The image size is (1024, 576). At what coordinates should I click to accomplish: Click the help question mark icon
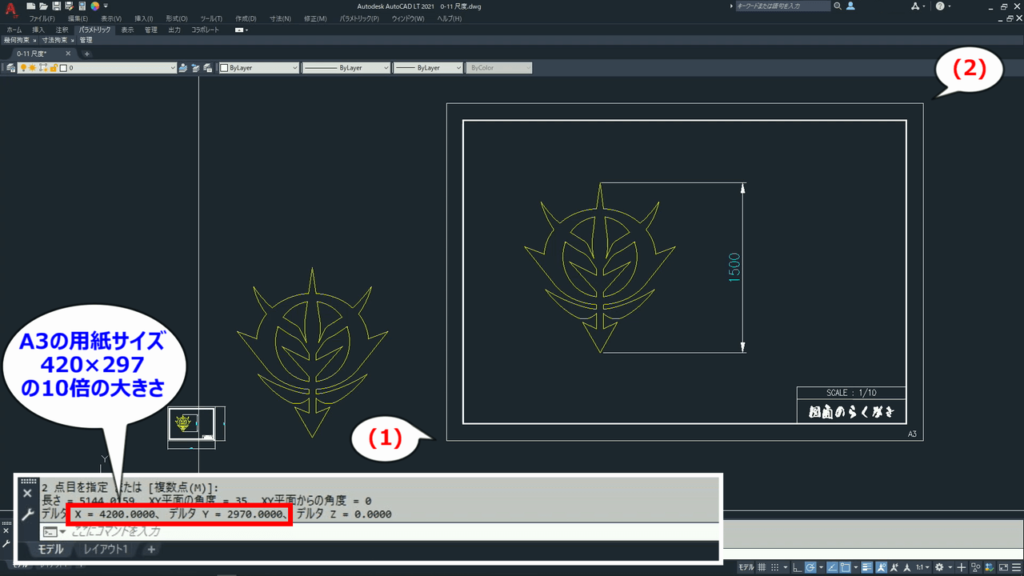pyautogui.click(x=940, y=6)
